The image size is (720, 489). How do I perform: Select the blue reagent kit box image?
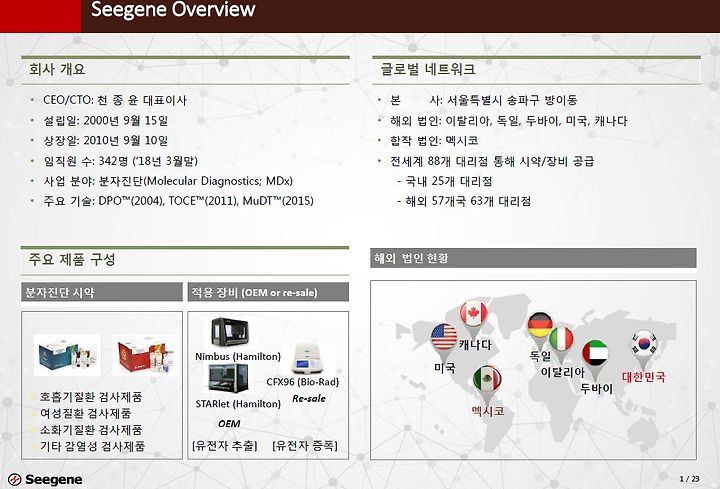pyautogui.click(x=67, y=356)
